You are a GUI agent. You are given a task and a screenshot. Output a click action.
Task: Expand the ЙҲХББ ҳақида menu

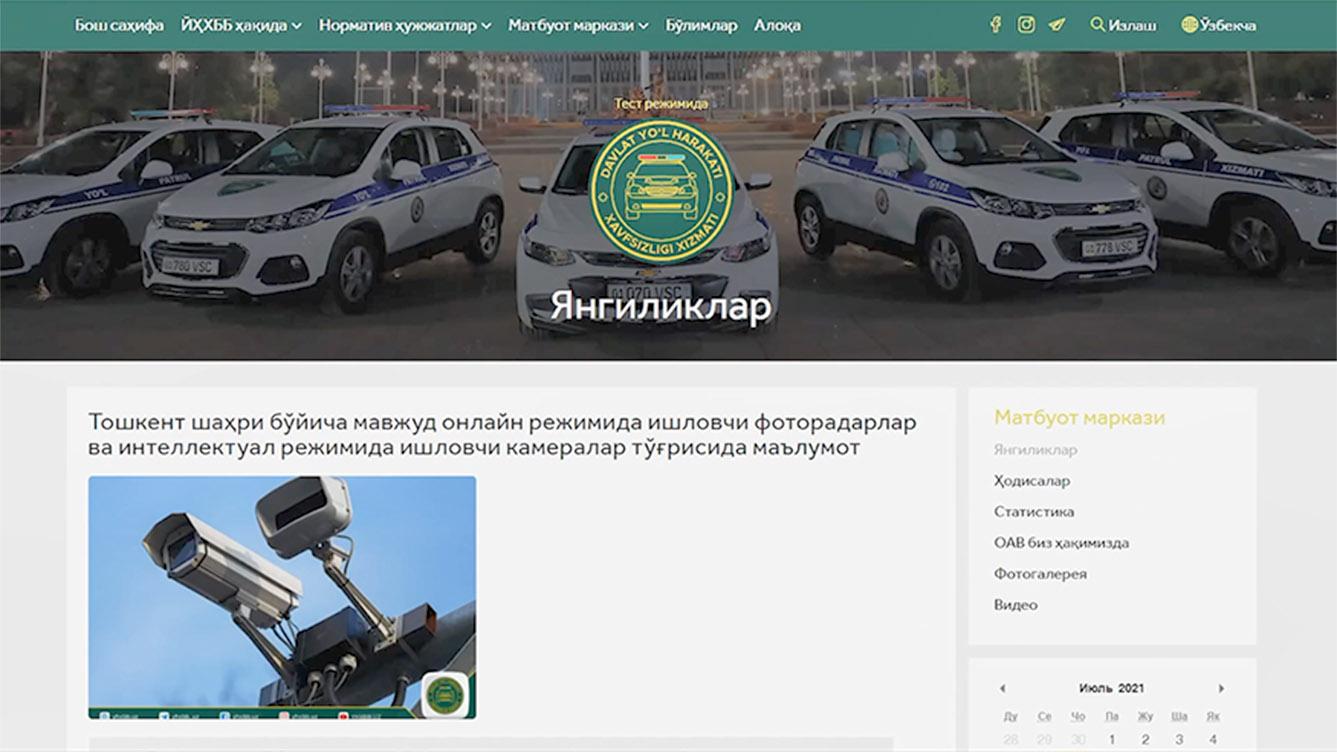[x=241, y=25]
